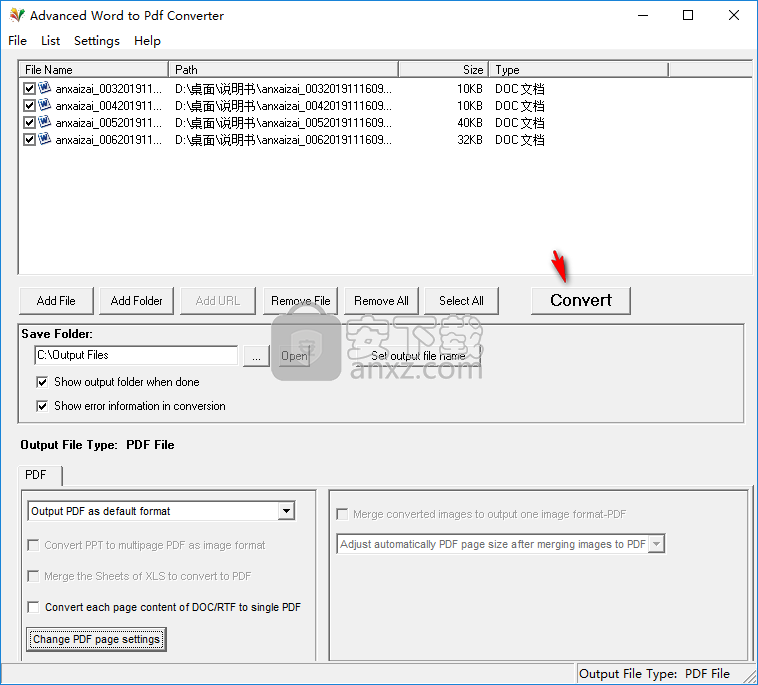Click the Add URL button
Viewport: 758px width, 685px height.
click(x=218, y=301)
